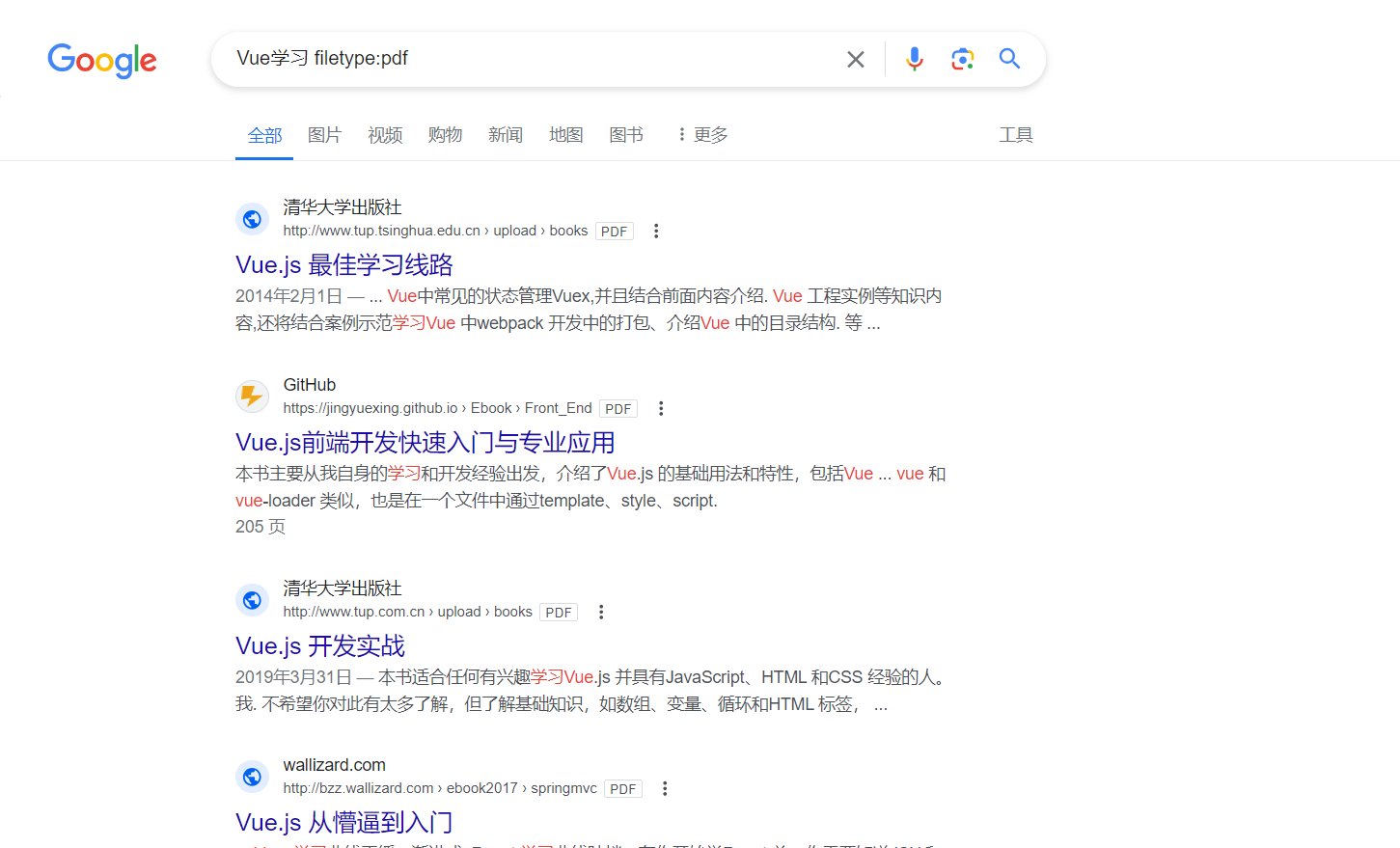
Task: Click the 2019年3月31日 date text
Action: 294,677
